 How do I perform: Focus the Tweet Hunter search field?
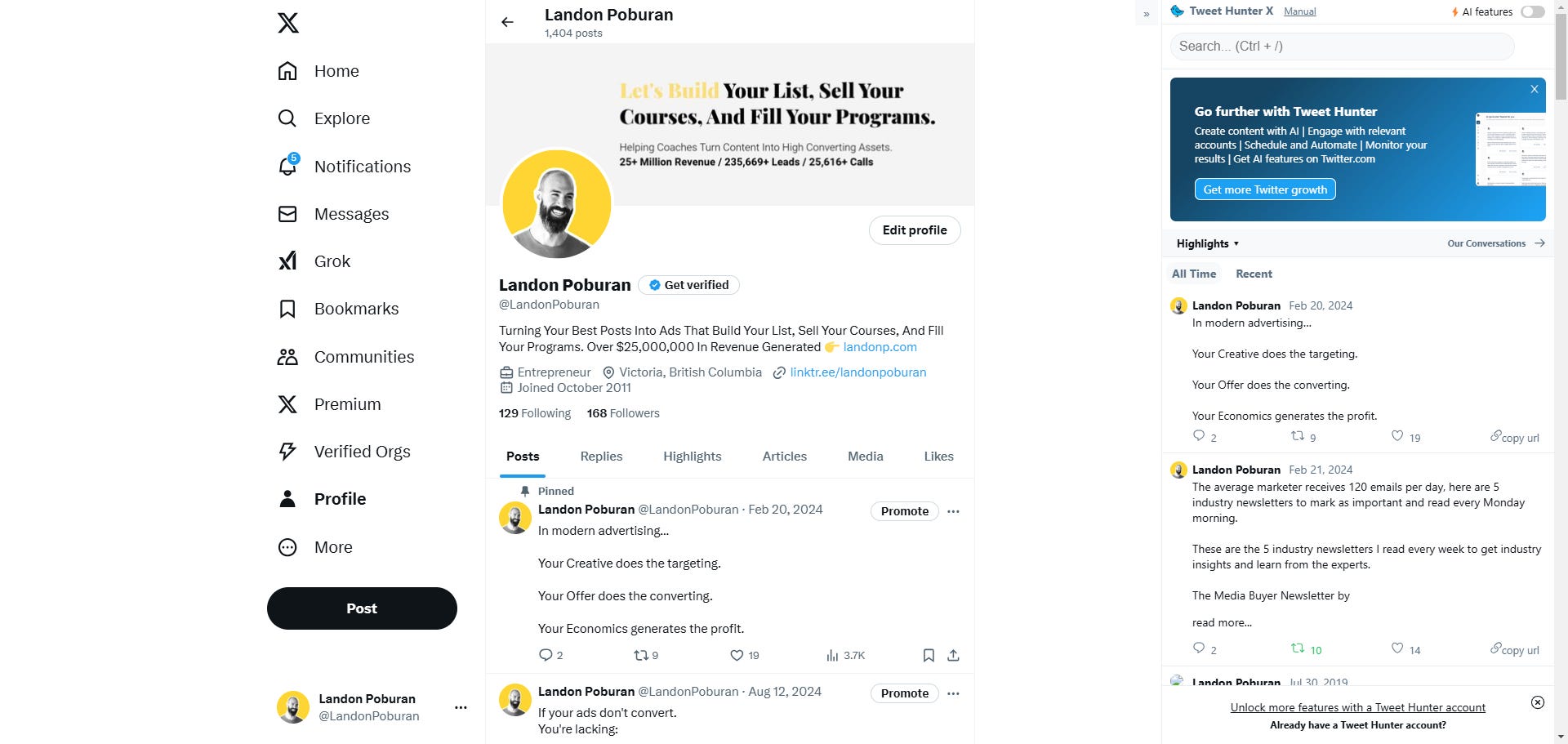[1343, 46]
